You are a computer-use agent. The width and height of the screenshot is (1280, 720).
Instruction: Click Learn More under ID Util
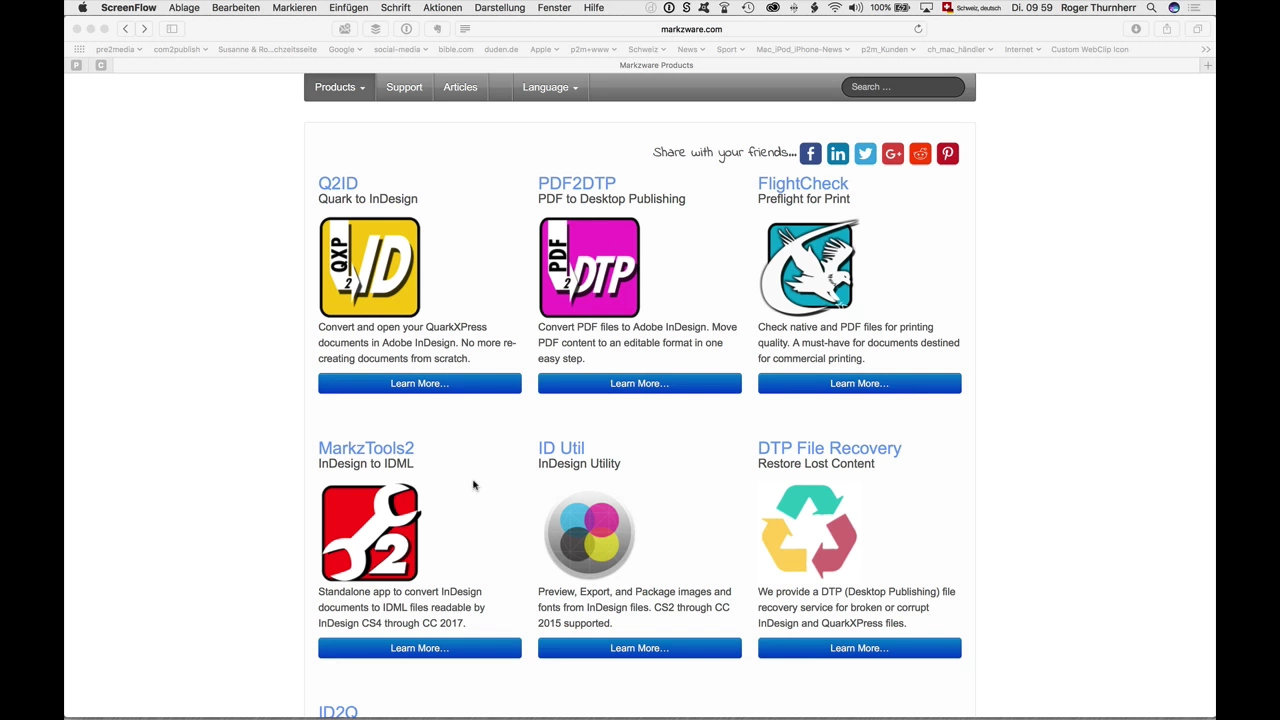(640, 649)
